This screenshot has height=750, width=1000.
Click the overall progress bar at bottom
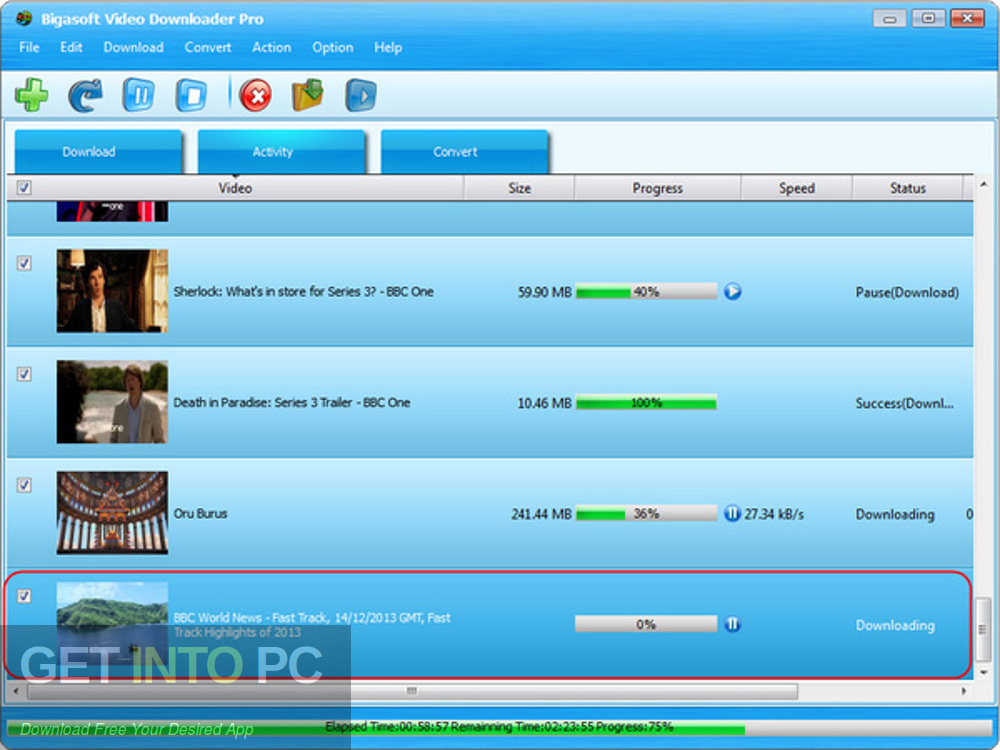tap(499, 728)
